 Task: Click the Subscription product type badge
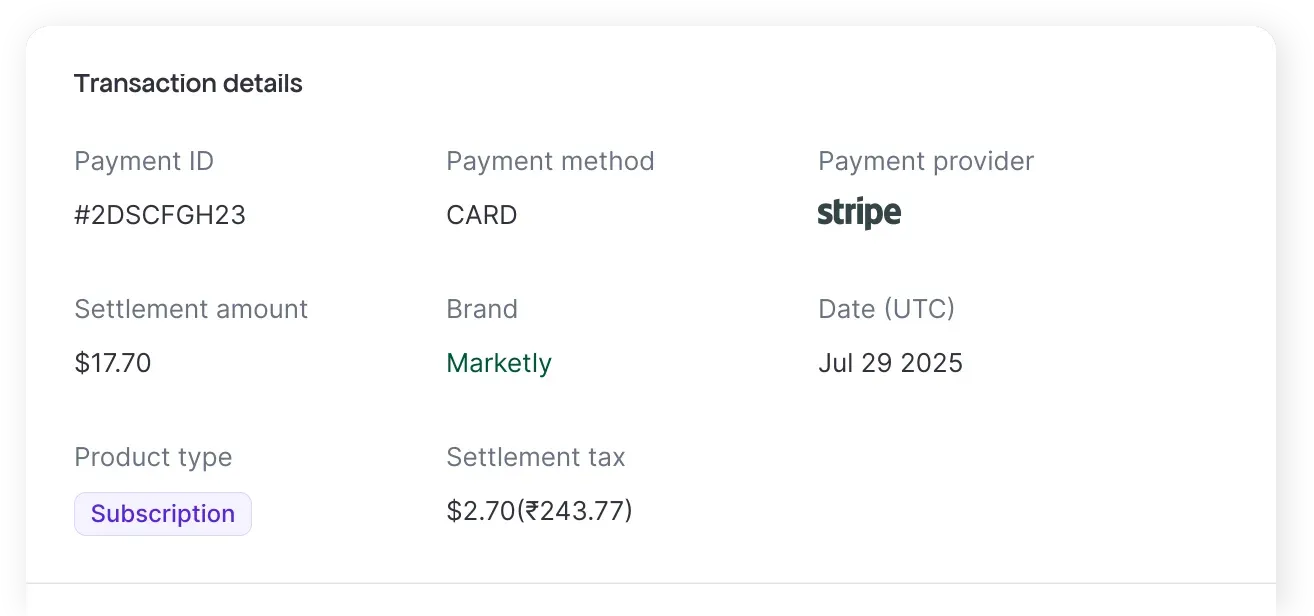point(163,514)
